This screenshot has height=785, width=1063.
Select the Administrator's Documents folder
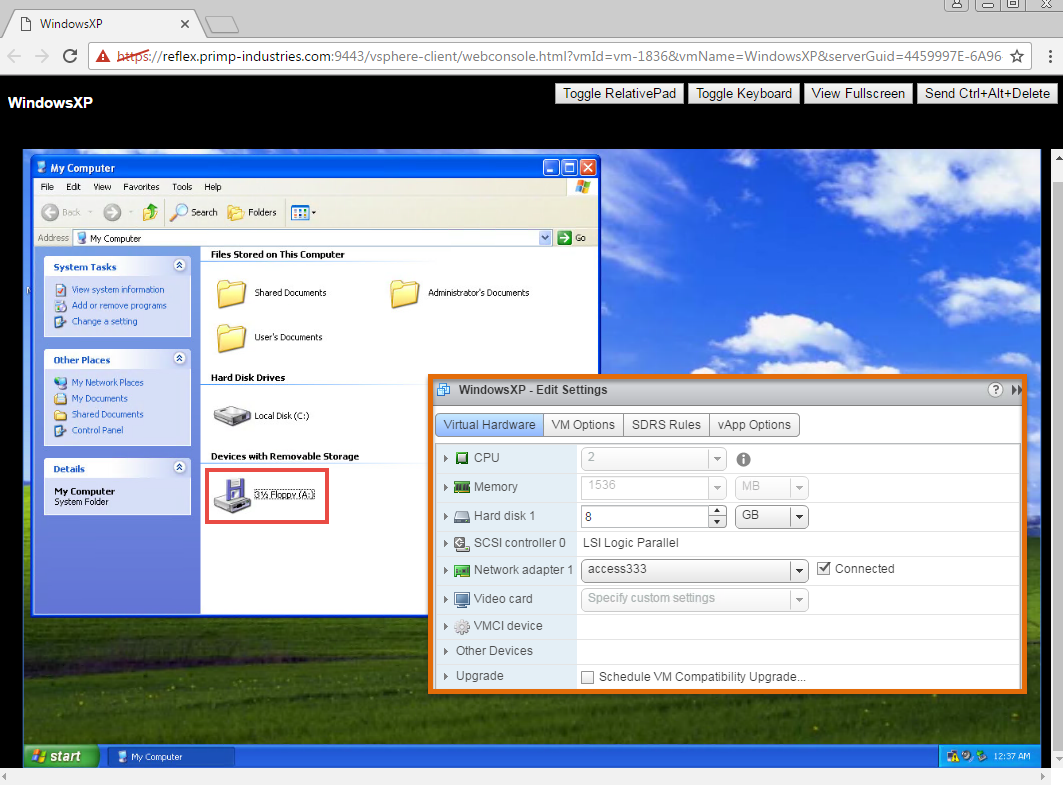[x=460, y=293]
